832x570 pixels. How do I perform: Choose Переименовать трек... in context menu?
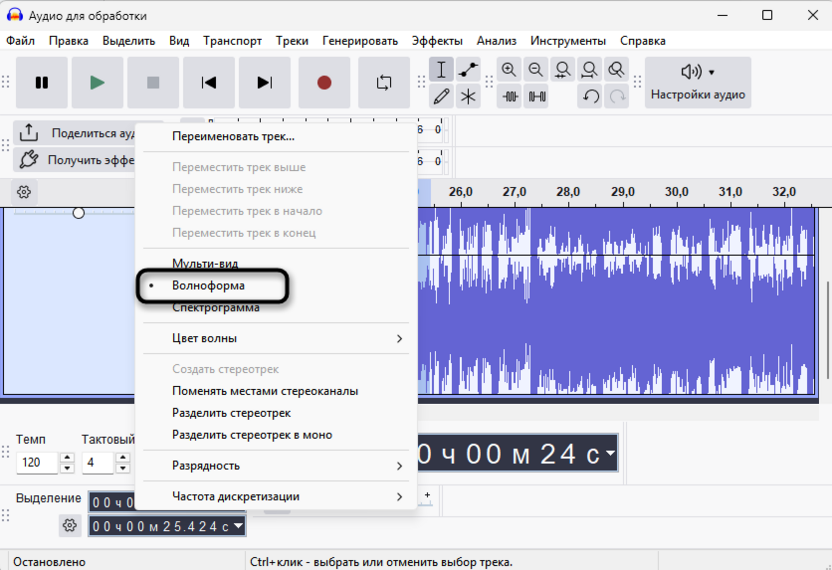coord(276,136)
